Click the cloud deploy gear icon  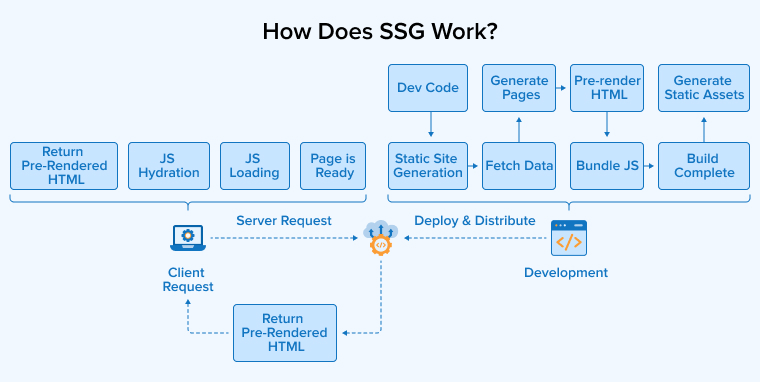point(380,238)
